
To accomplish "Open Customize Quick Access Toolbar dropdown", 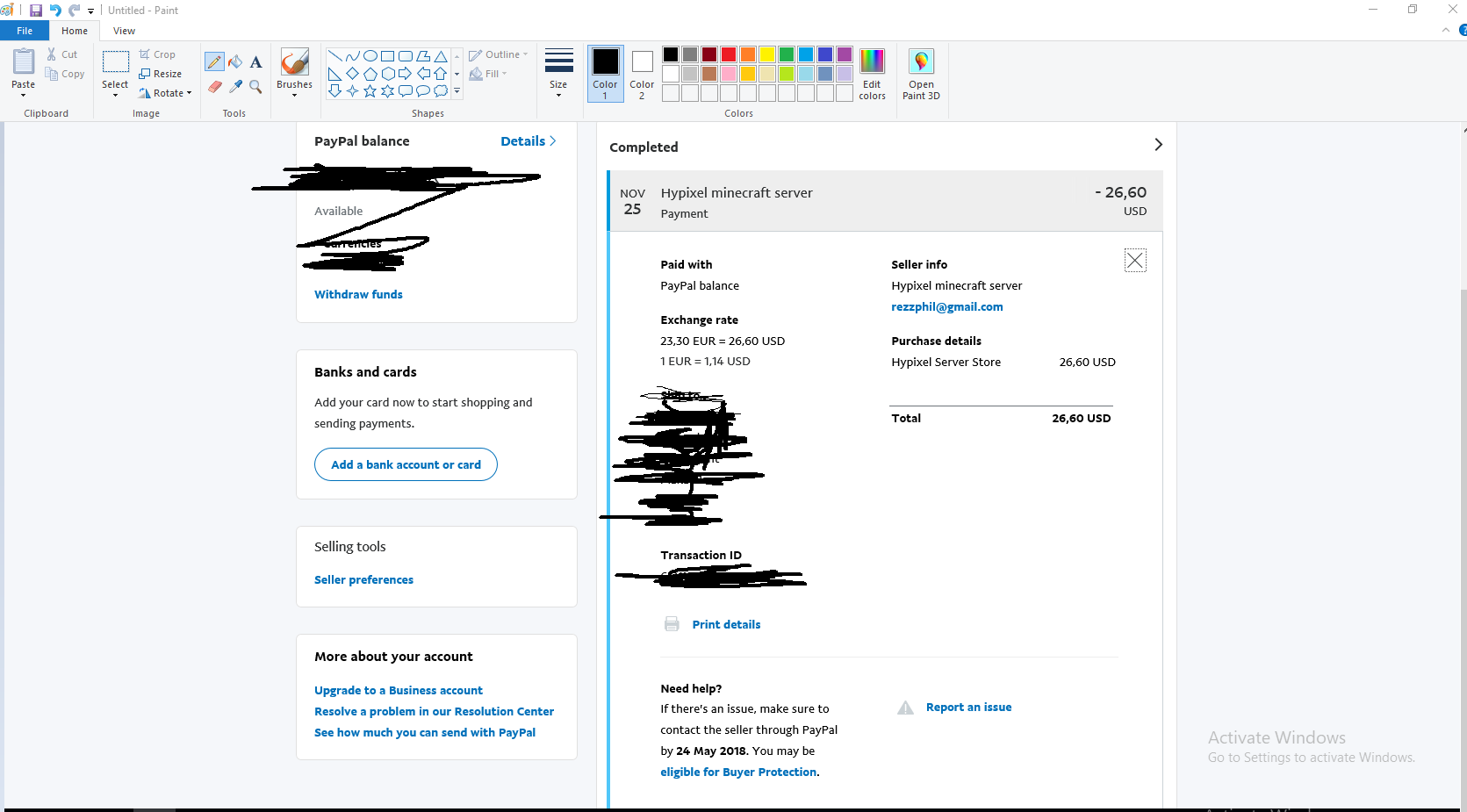I will tap(90, 11).
